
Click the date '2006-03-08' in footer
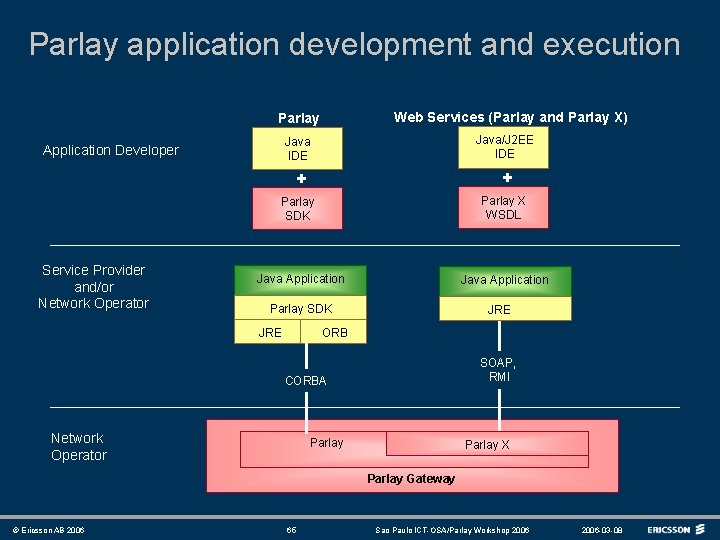click(602, 530)
